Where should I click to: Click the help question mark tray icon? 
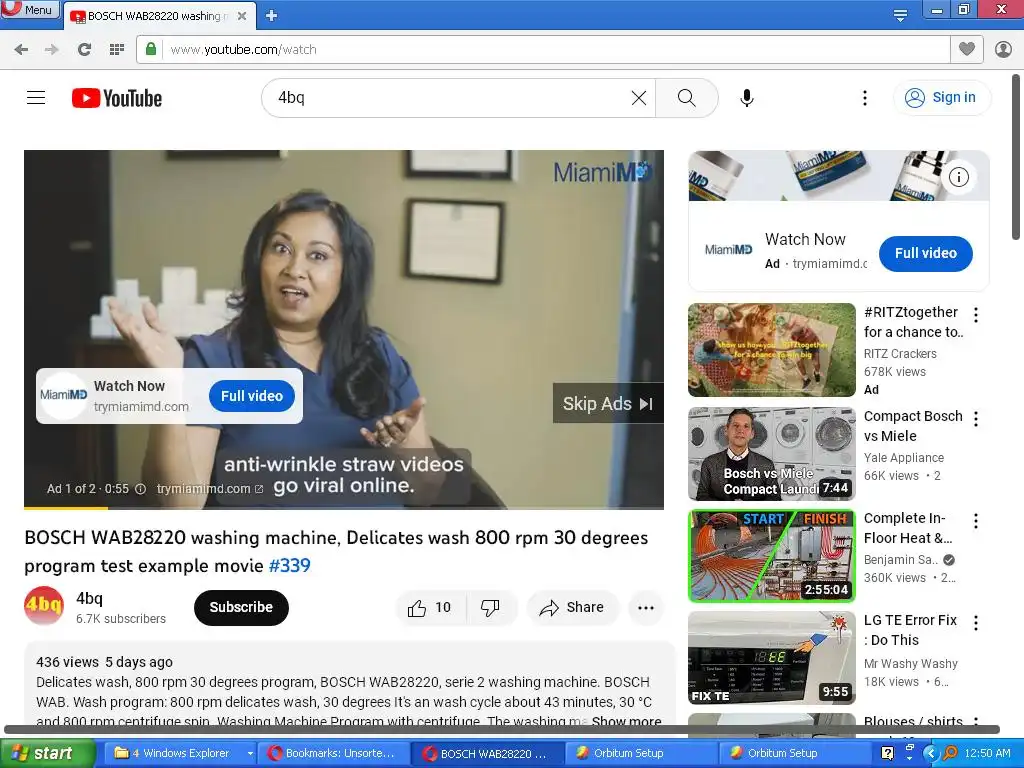coord(888,753)
